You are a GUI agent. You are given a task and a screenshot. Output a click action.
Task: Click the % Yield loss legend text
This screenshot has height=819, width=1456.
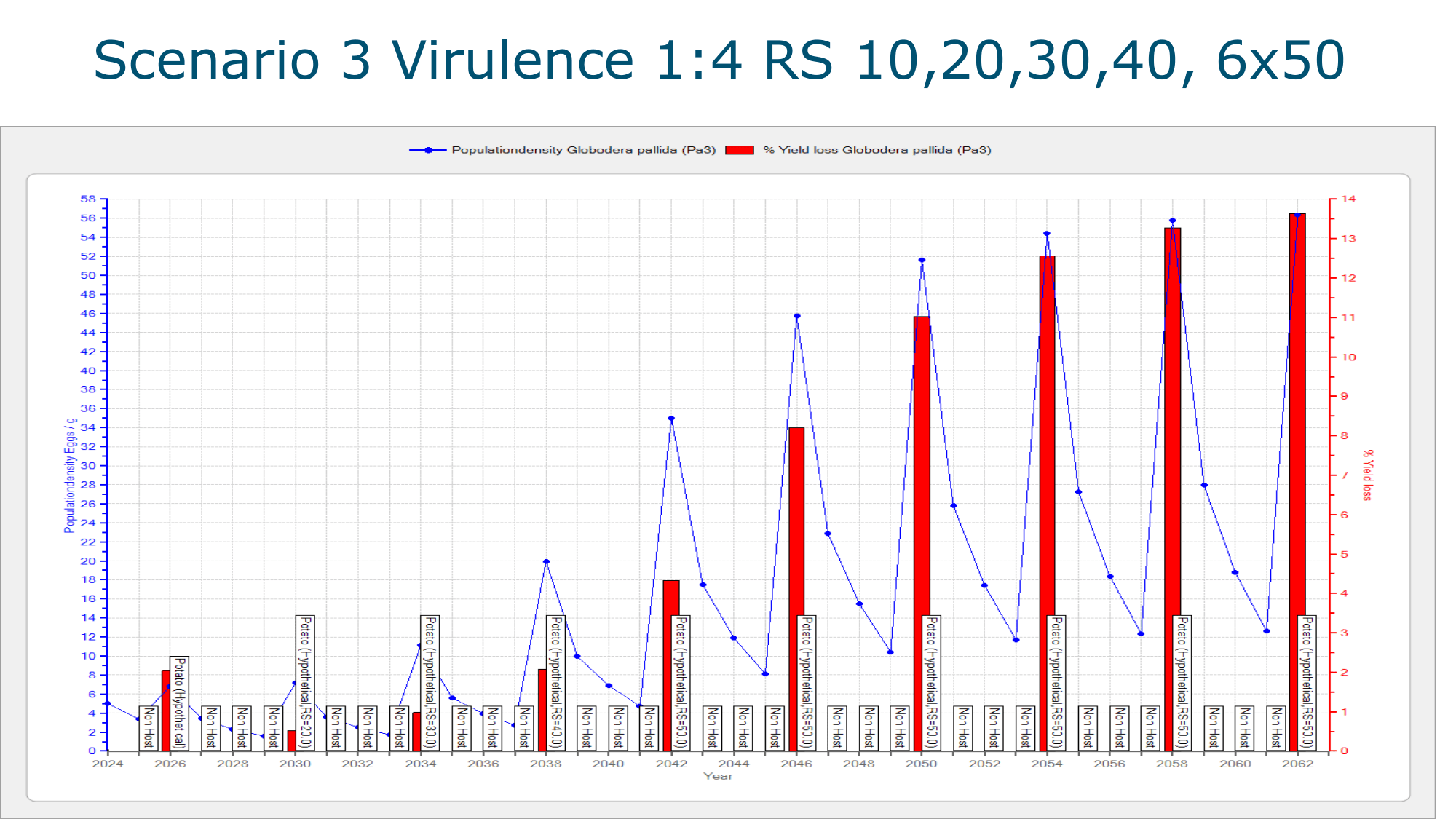coord(877,150)
